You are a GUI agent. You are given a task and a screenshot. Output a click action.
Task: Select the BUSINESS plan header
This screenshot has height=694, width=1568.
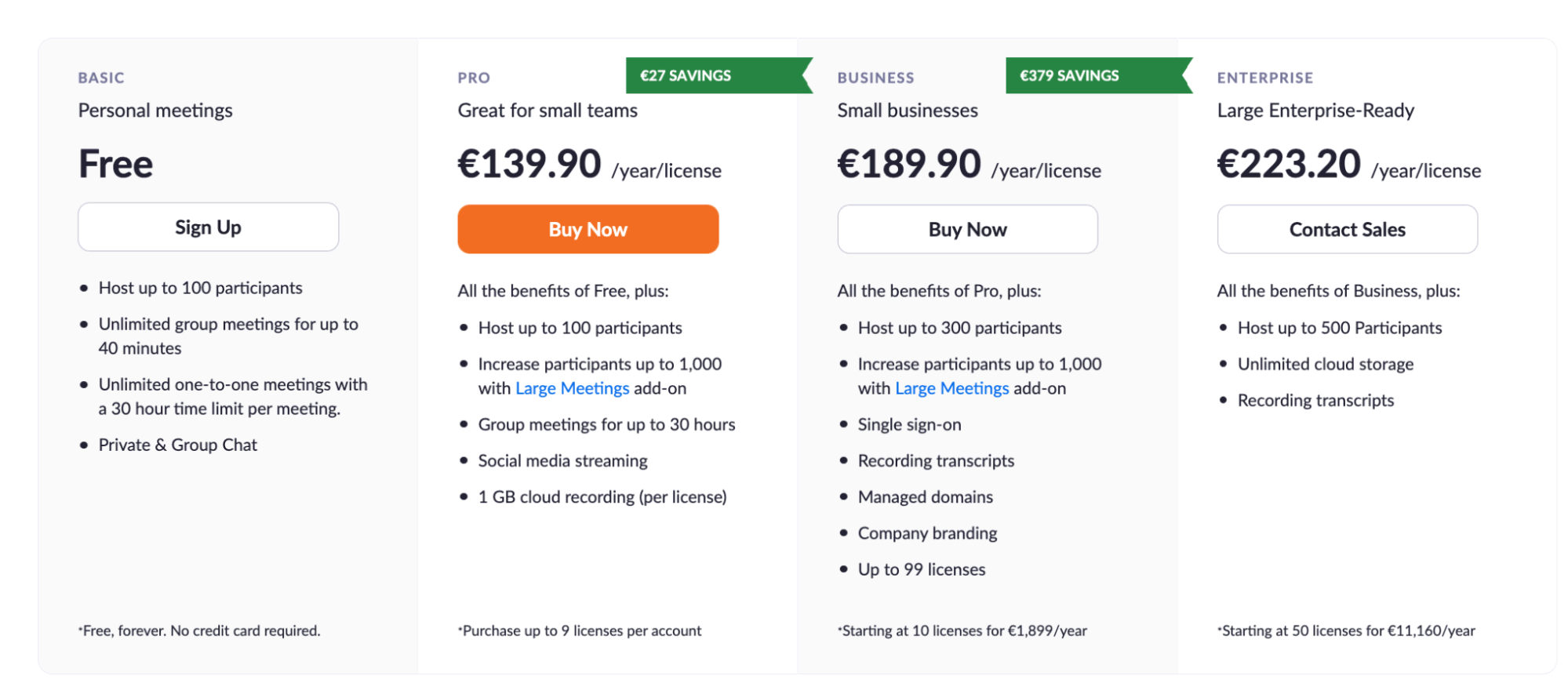875,77
